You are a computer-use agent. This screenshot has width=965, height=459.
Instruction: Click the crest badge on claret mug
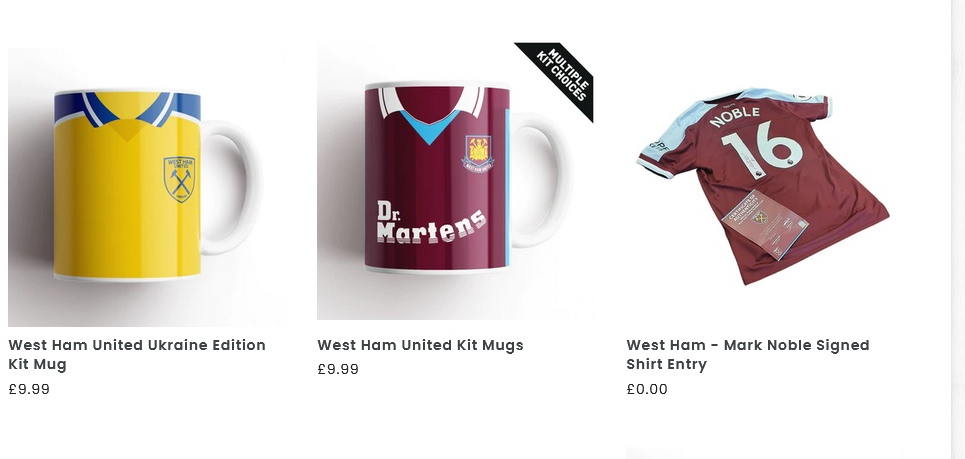(x=478, y=153)
